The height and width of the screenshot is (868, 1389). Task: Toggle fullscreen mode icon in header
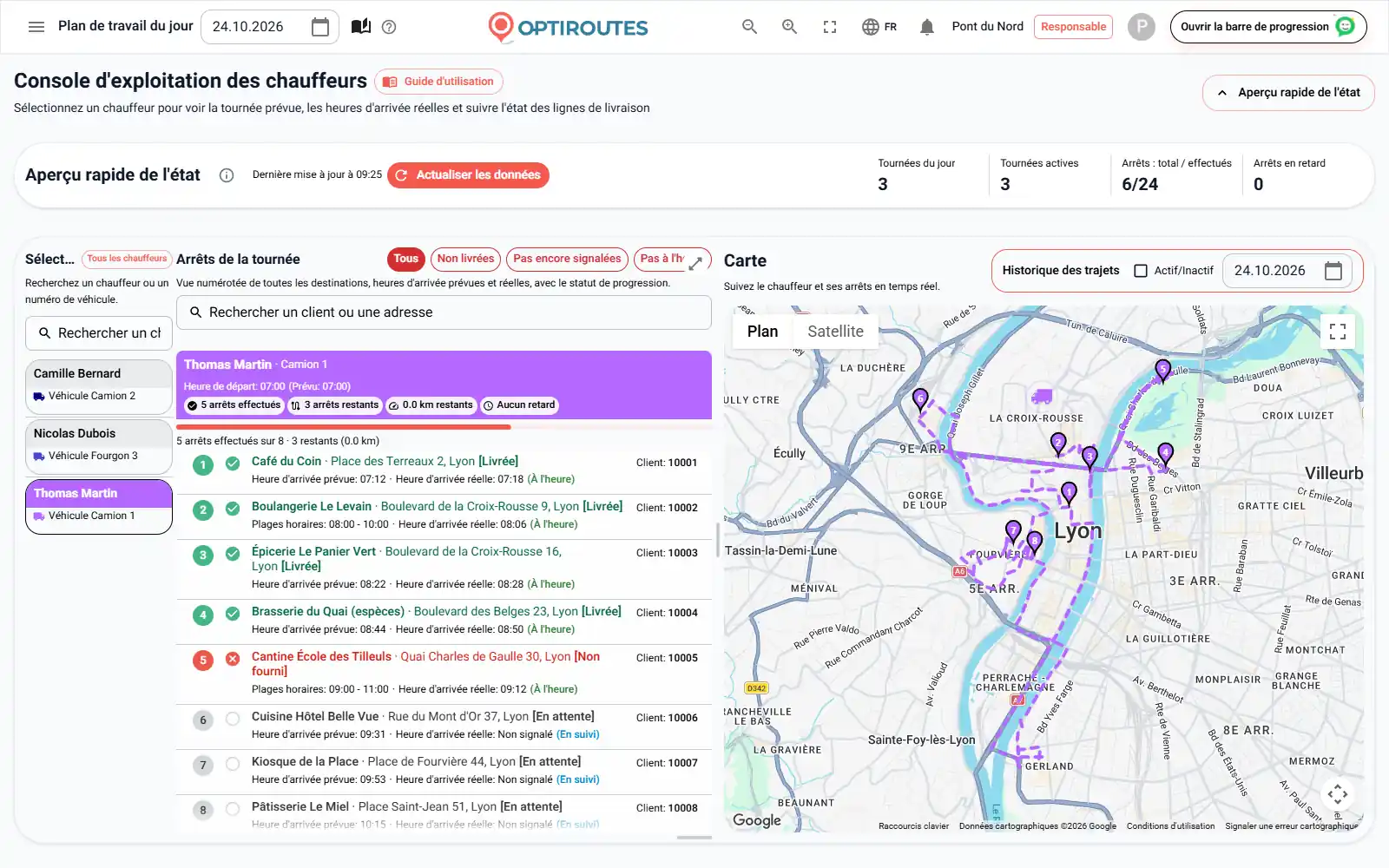click(x=830, y=27)
